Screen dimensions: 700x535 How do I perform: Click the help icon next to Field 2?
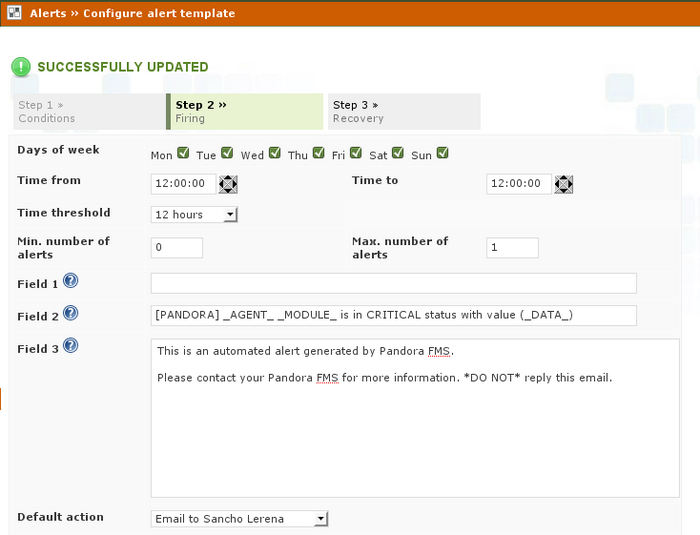pos(71,314)
